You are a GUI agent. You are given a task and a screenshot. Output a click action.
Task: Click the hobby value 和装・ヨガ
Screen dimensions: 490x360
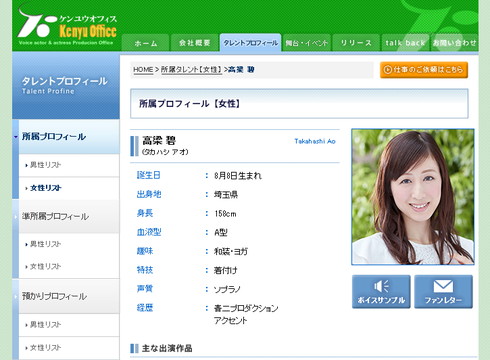click(x=231, y=251)
